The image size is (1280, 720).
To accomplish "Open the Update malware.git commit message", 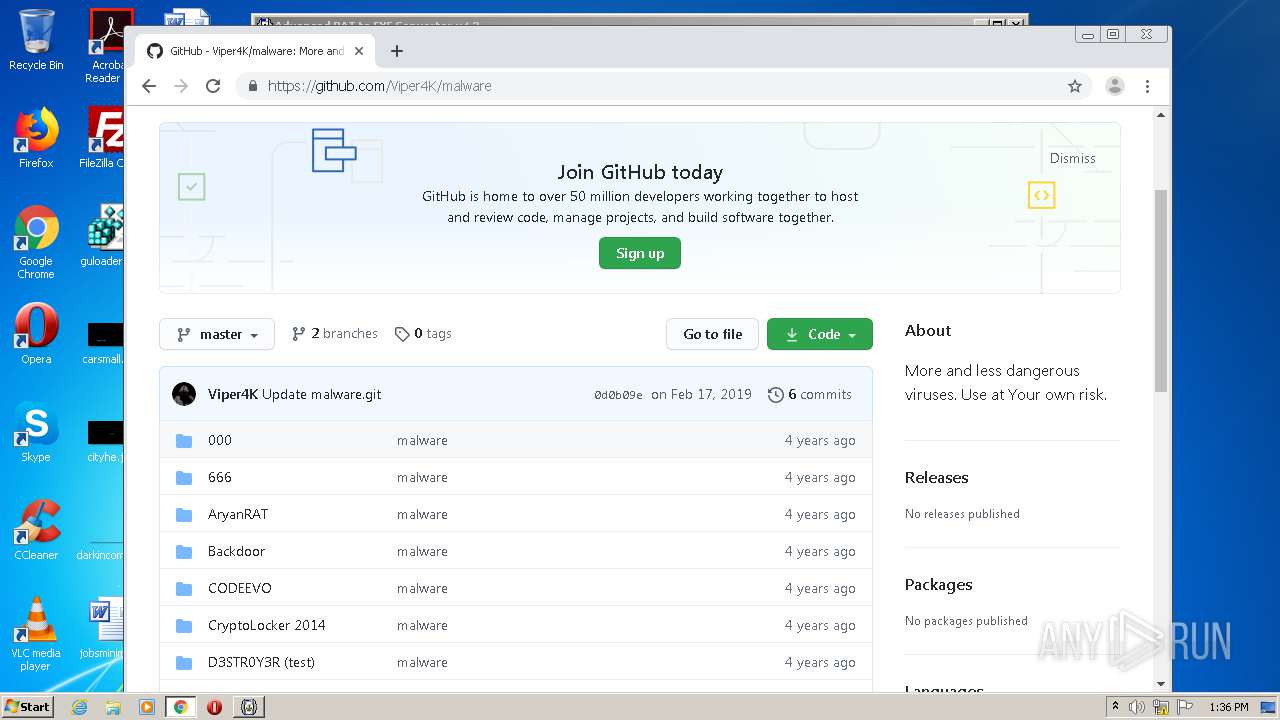I will coord(321,394).
